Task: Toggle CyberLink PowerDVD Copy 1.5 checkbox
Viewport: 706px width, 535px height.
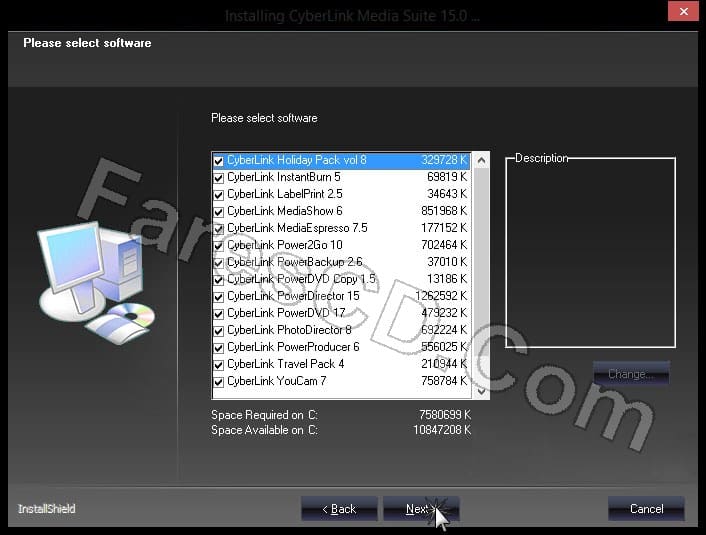Action: coord(218,280)
